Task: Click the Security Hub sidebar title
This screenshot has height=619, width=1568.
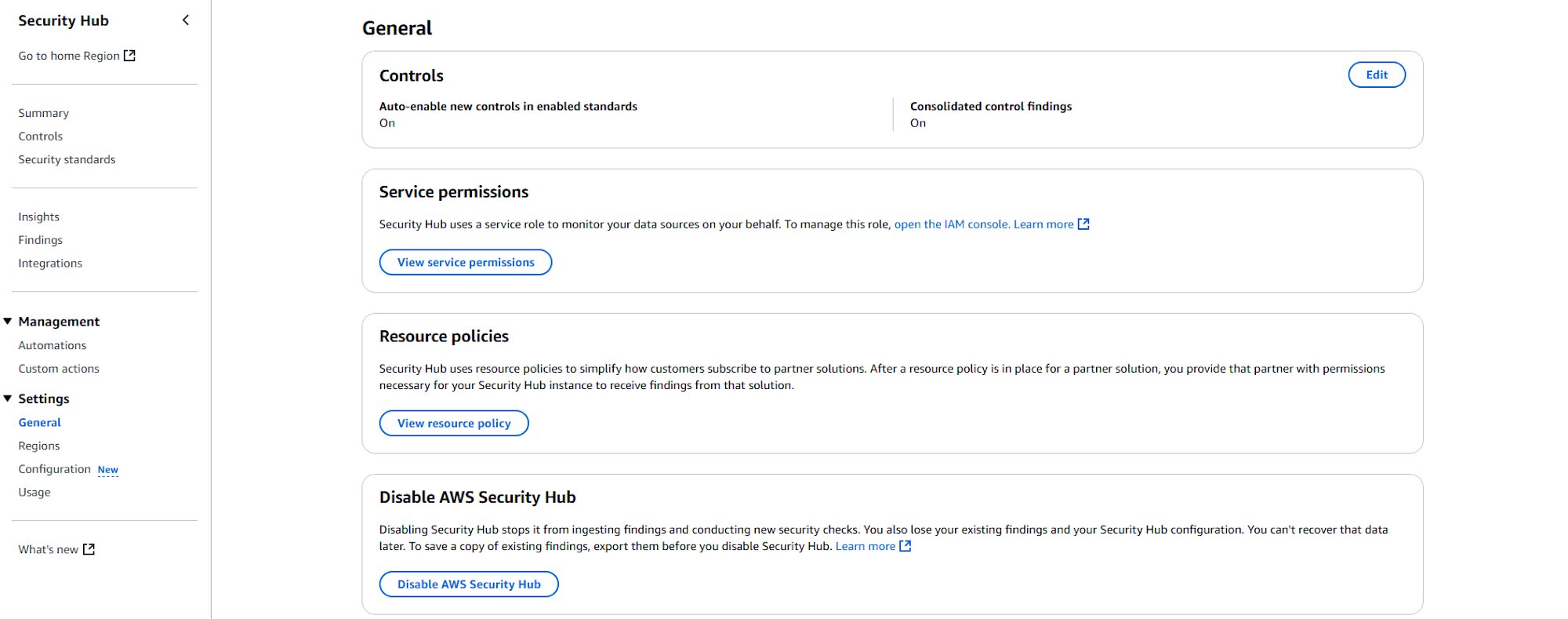Action: coord(64,20)
